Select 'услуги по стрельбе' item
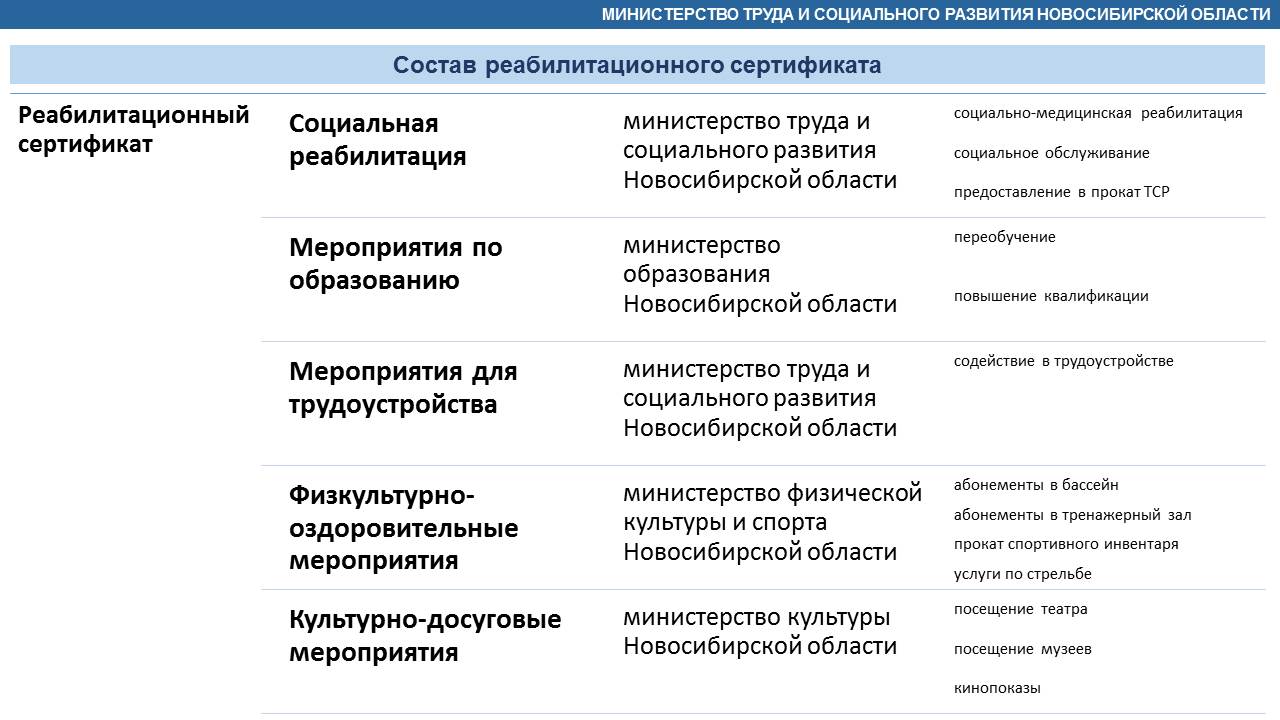 tap(1022, 574)
